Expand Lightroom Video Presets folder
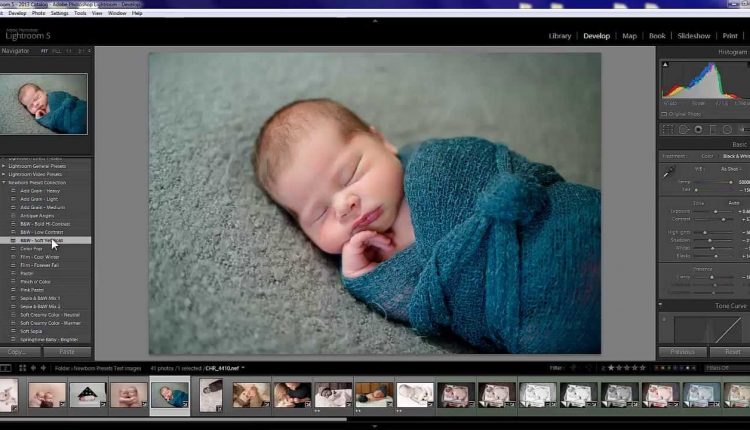Screen dimensions: 750x430 click(x=4, y=174)
